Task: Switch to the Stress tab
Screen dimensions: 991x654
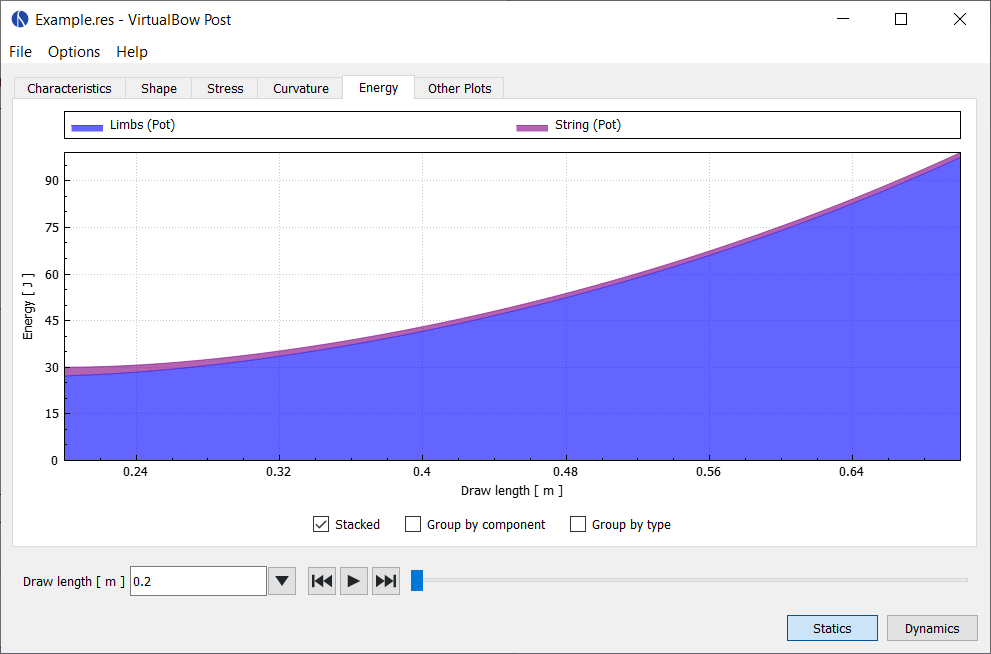Action: pyautogui.click(x=225, y=88)
